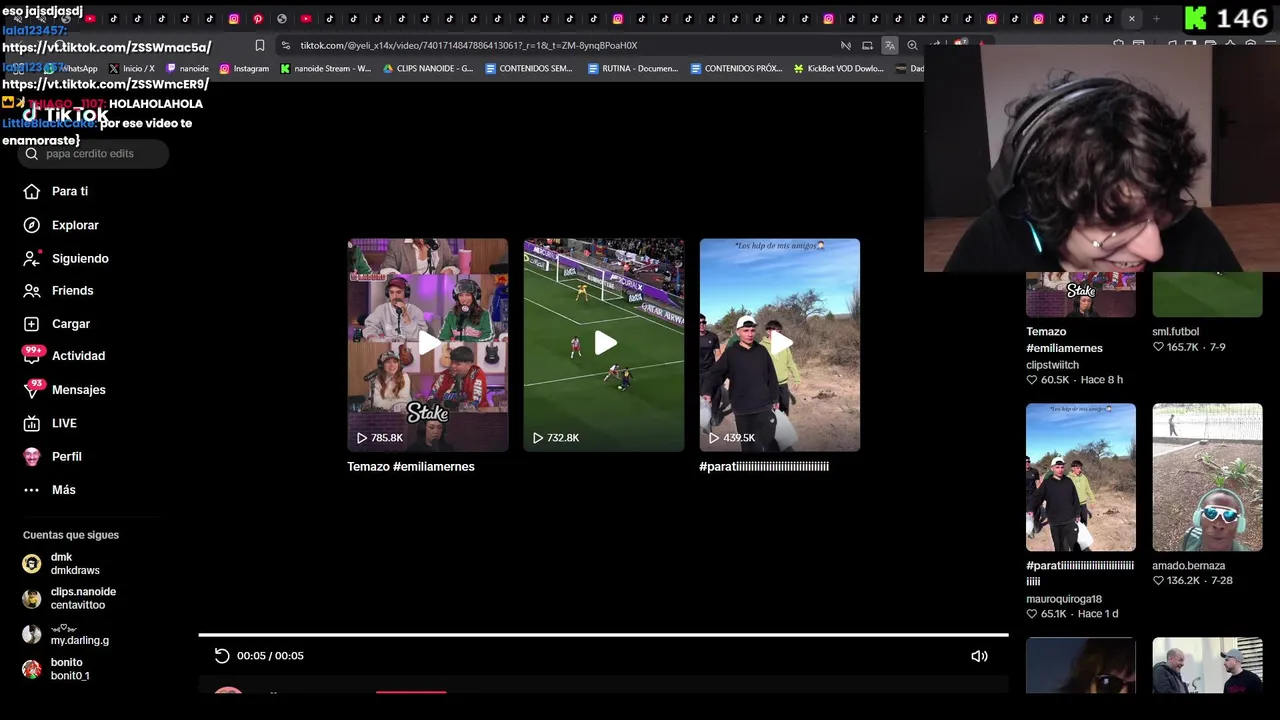Open the CLIPS NANOIDE Drive bookmark
The image size is (1280, 720).
click(428, 69)
